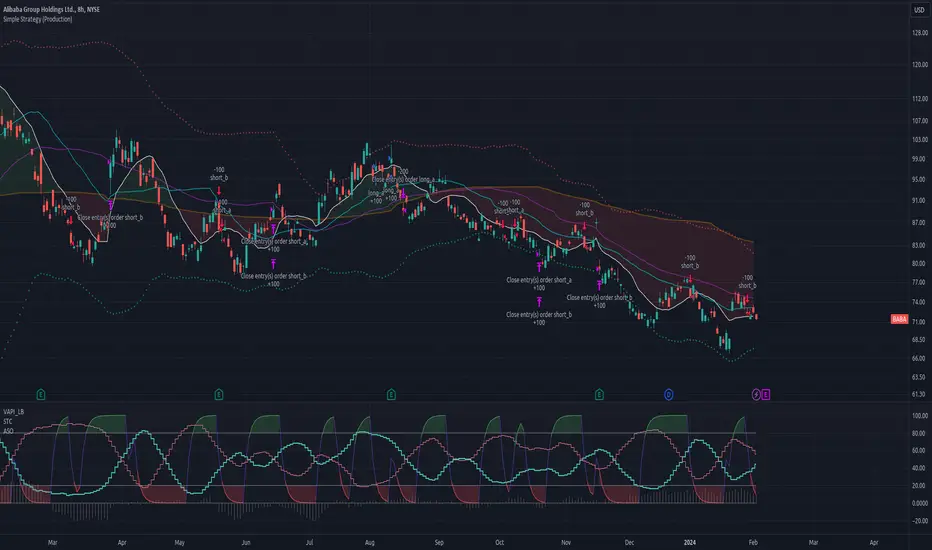
Task: Click the bold 2024 label on the time axis
Action: coord(689,542)
